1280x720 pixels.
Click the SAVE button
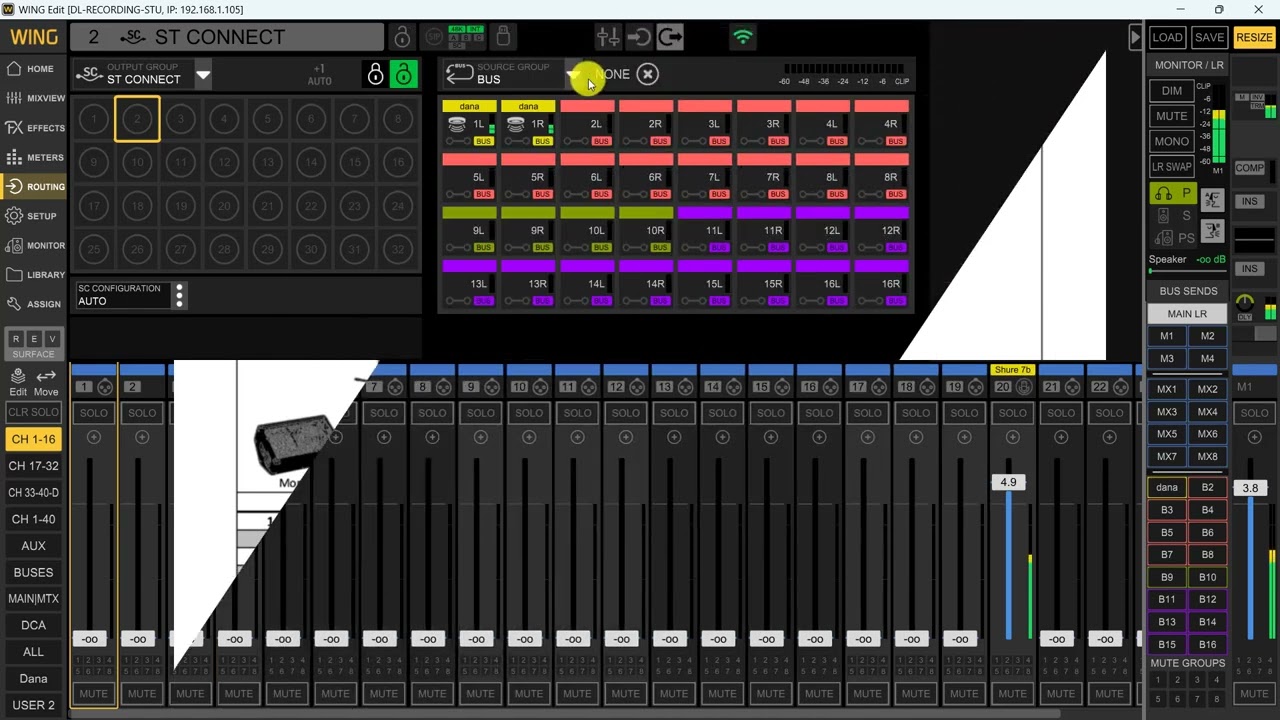coord(1209,38)
